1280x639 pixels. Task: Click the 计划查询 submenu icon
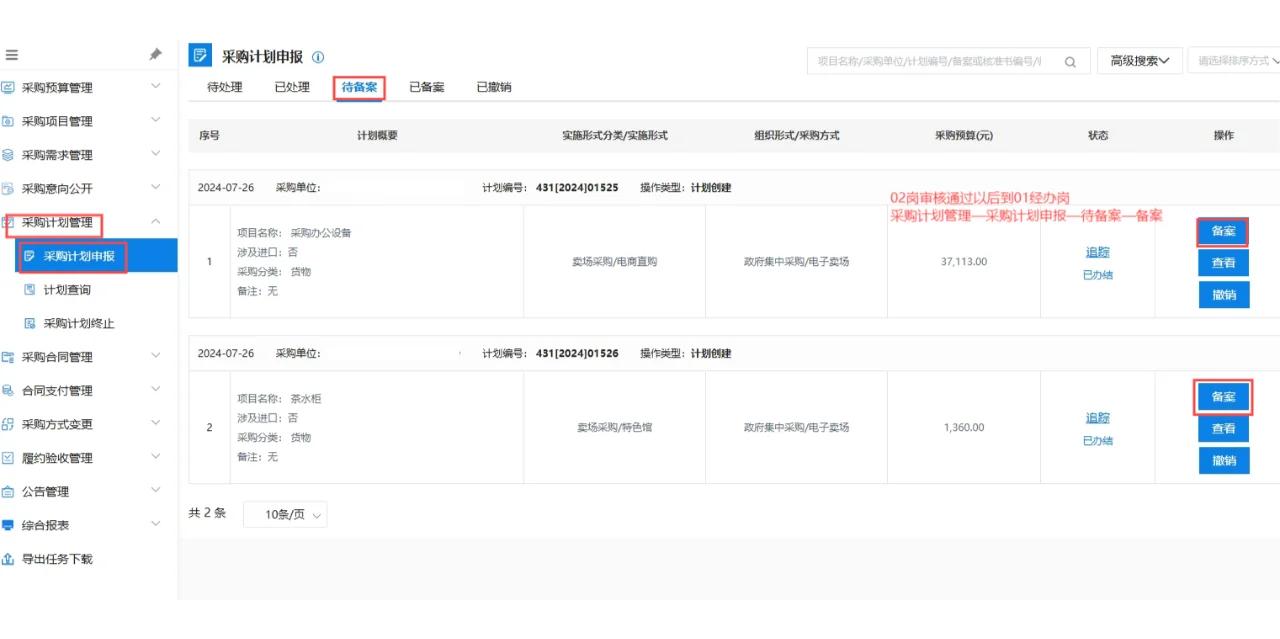click(x=29, y=290)
